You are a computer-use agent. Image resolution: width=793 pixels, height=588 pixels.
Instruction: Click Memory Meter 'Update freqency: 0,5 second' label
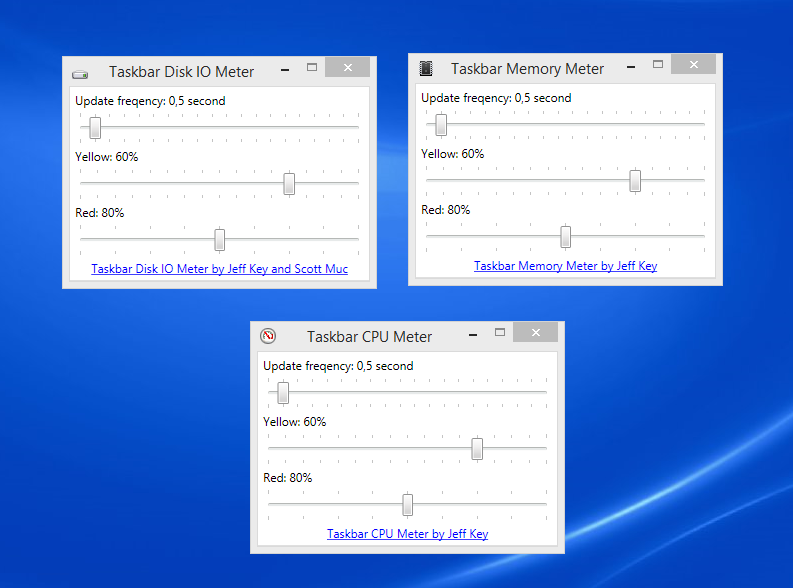click(496, 98)
